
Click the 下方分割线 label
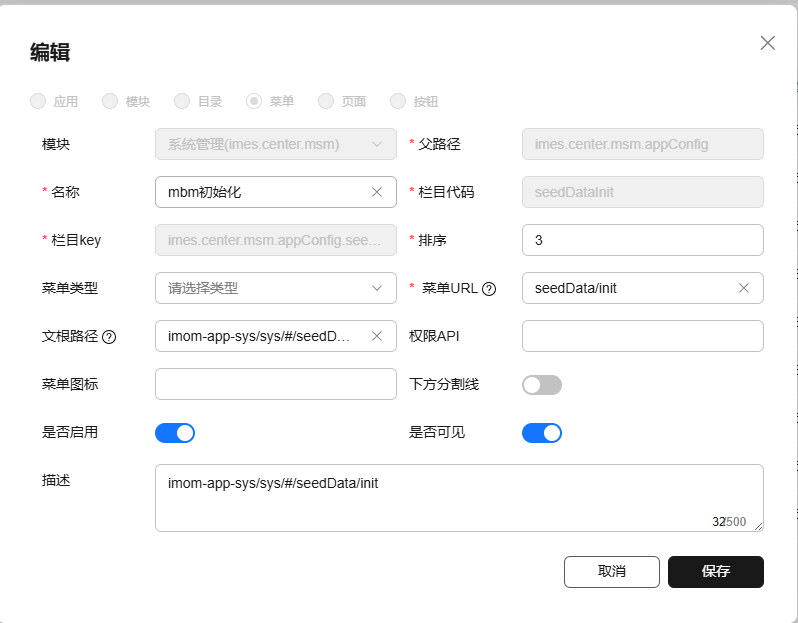point(444,384)
